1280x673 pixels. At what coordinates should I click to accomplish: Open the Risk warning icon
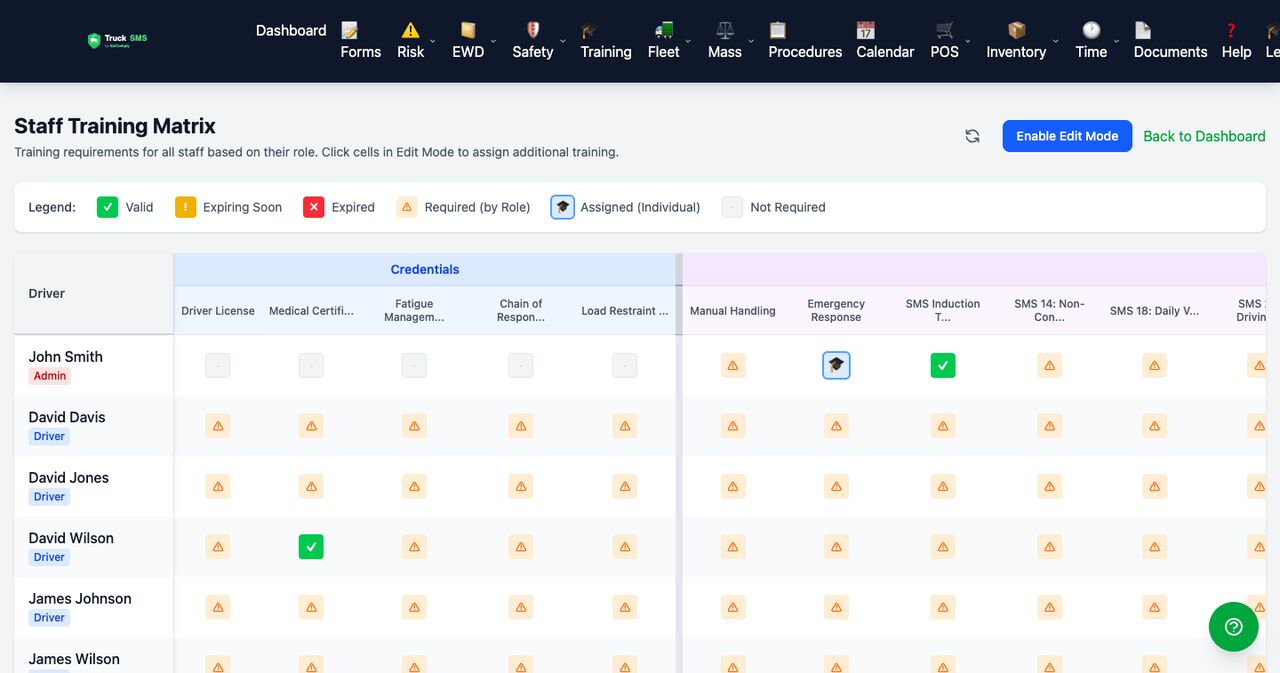(x=411, y=30)
